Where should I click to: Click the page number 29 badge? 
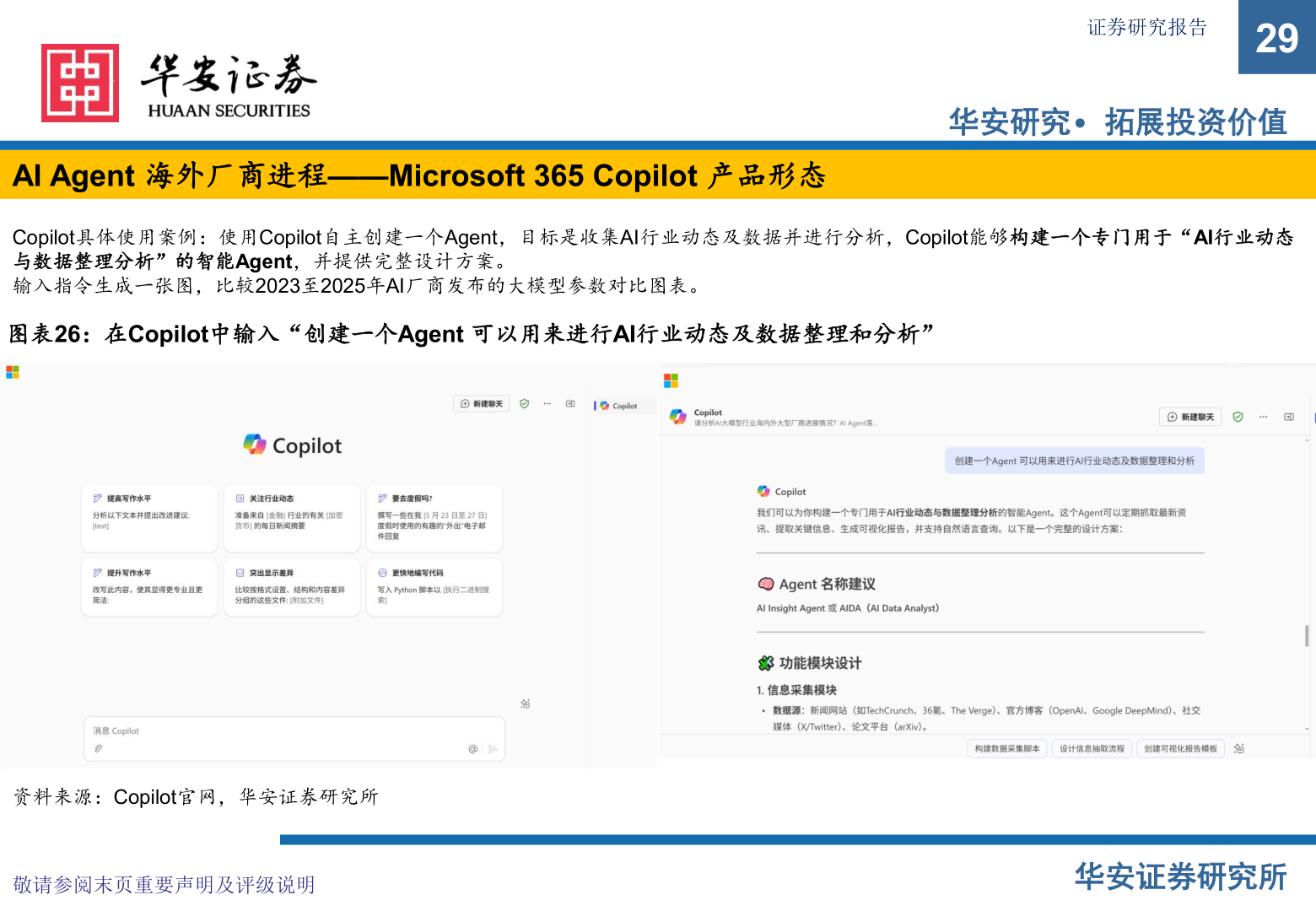[1276, 37]
